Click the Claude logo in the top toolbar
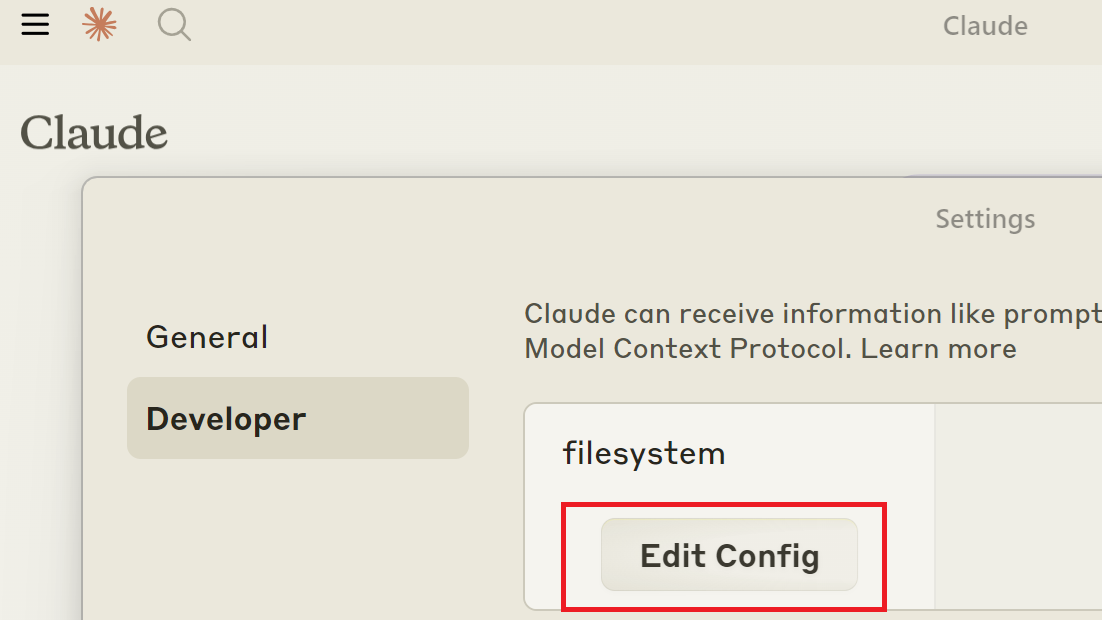Image resolution: width=1102 pixels, height=620 pixels. [984, 25]
